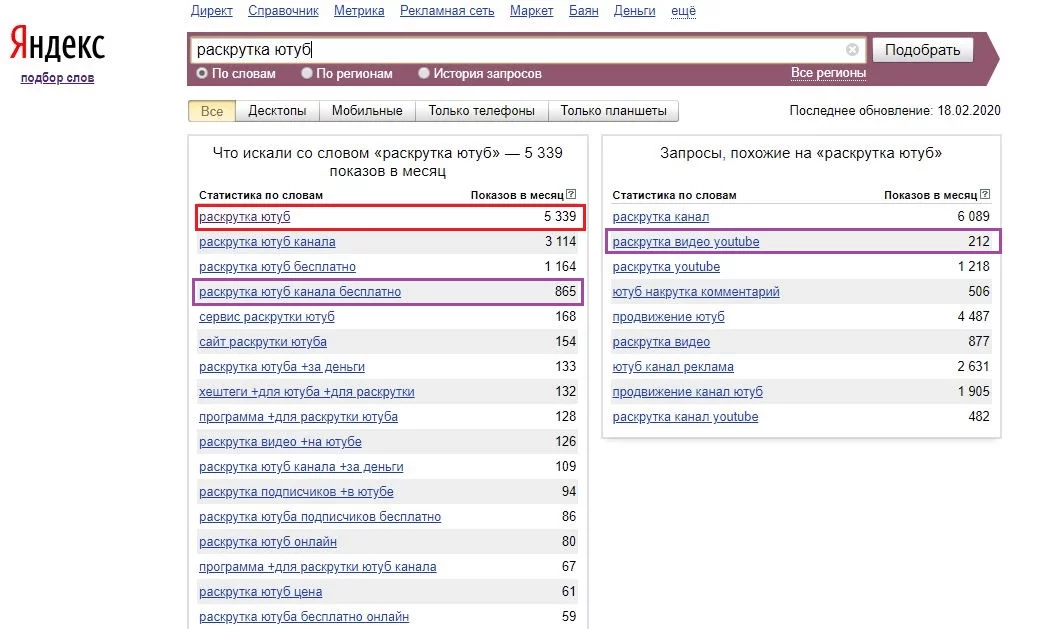Open the Все регионы region selector
This screenshot has width=1053, height=629.
point(828,72)
